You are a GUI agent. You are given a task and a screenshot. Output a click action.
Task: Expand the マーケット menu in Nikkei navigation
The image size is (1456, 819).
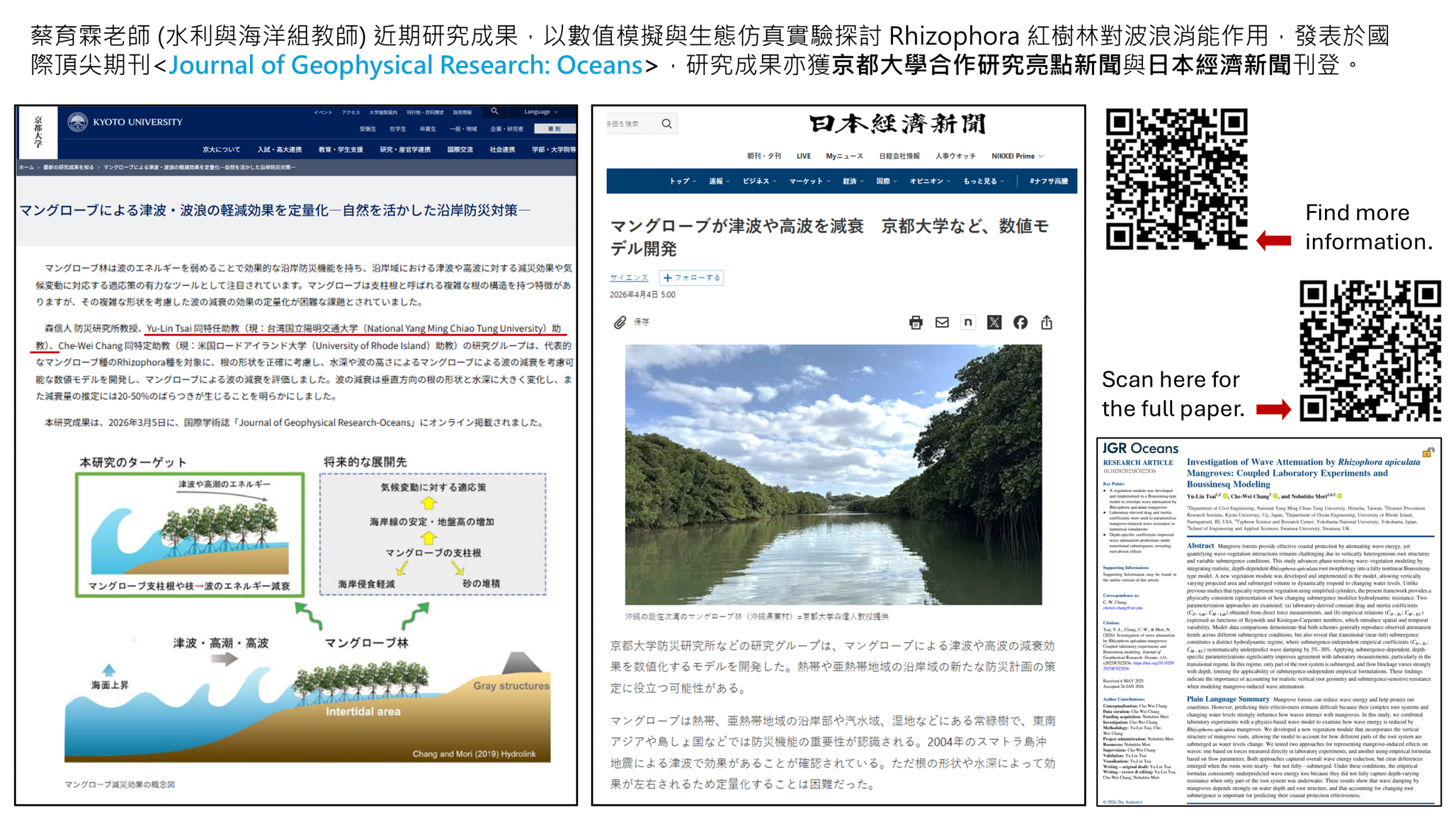point(810,181)
